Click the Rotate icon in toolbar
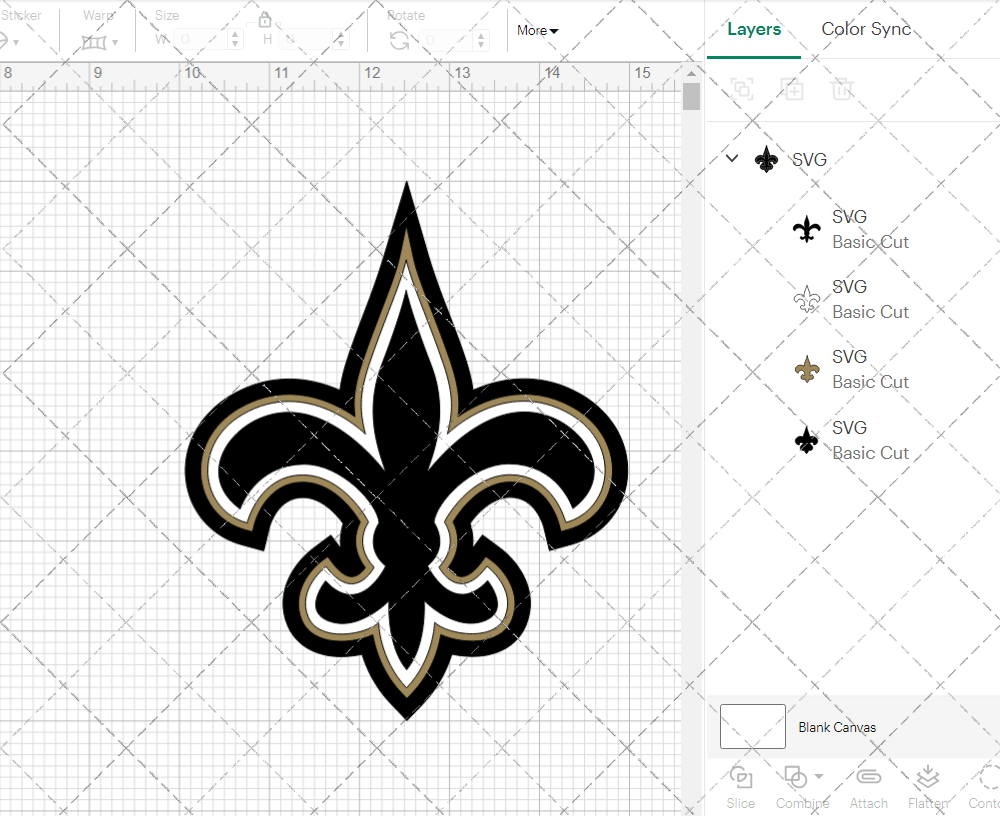This screenshot has height=816, width=1000. tap(399, 40)
